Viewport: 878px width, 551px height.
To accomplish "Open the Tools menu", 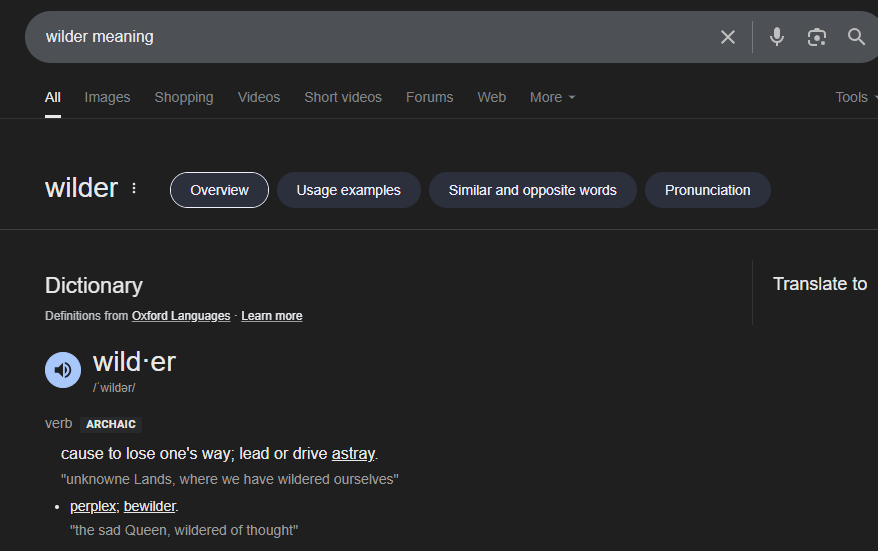I will click(x=856, y=97).
